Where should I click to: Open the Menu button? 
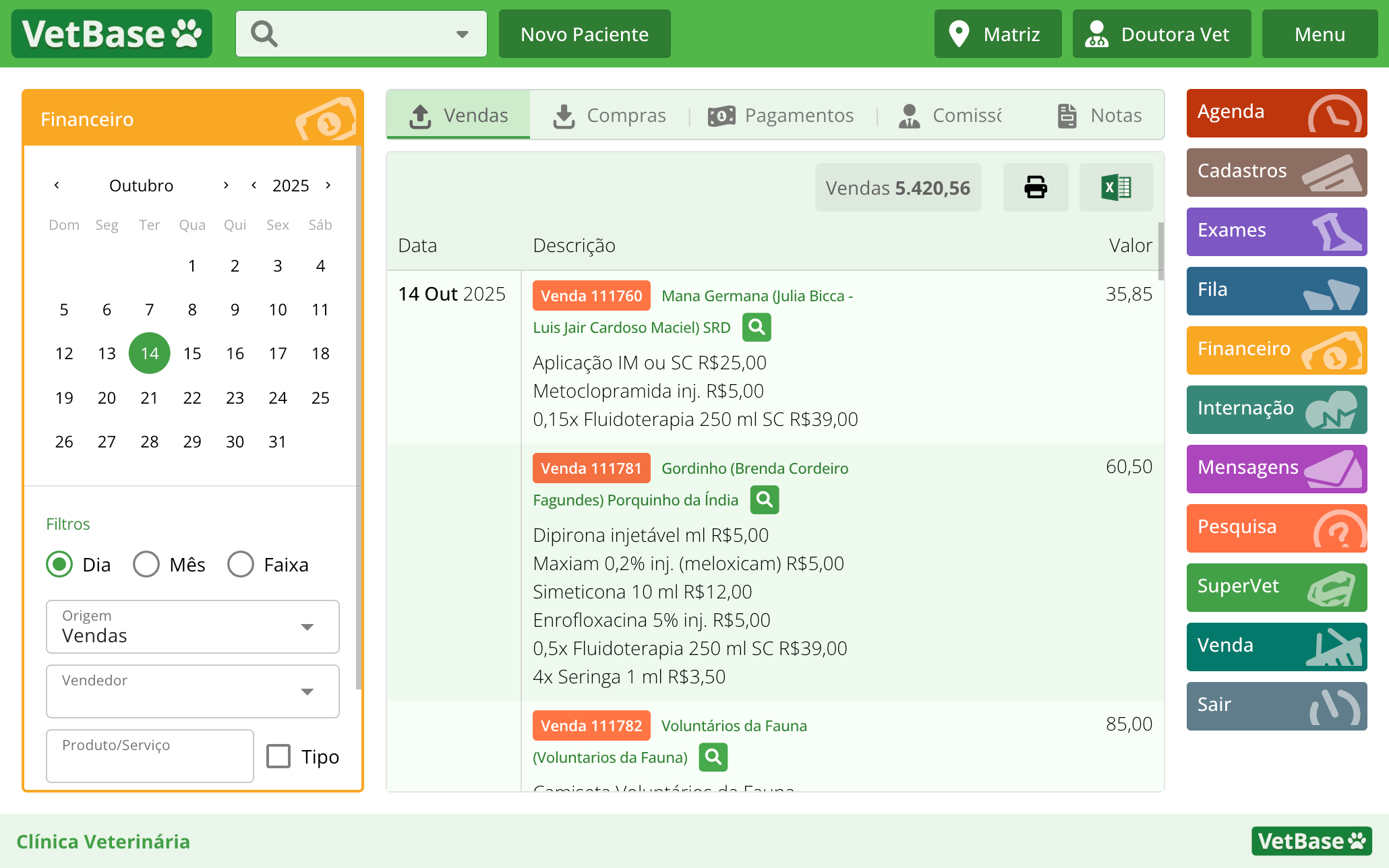click(x=1319, y=34)
